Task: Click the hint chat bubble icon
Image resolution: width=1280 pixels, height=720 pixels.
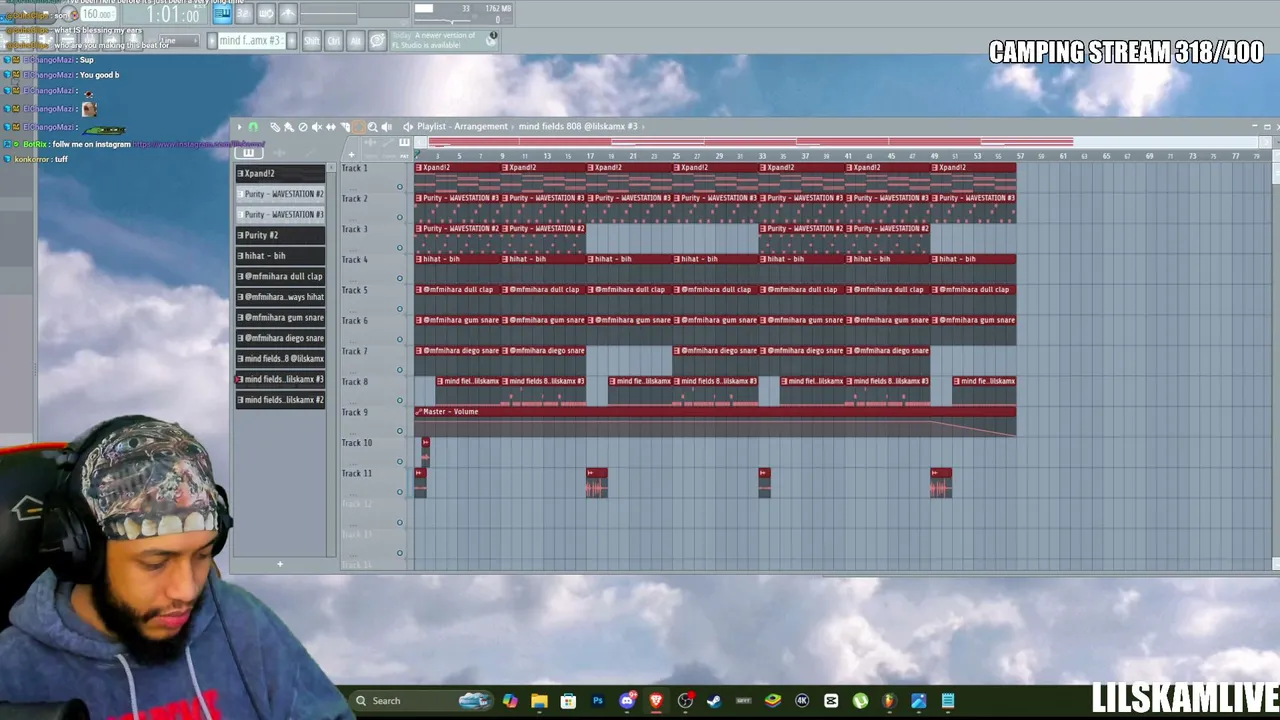Action: (x=377, y=41)
